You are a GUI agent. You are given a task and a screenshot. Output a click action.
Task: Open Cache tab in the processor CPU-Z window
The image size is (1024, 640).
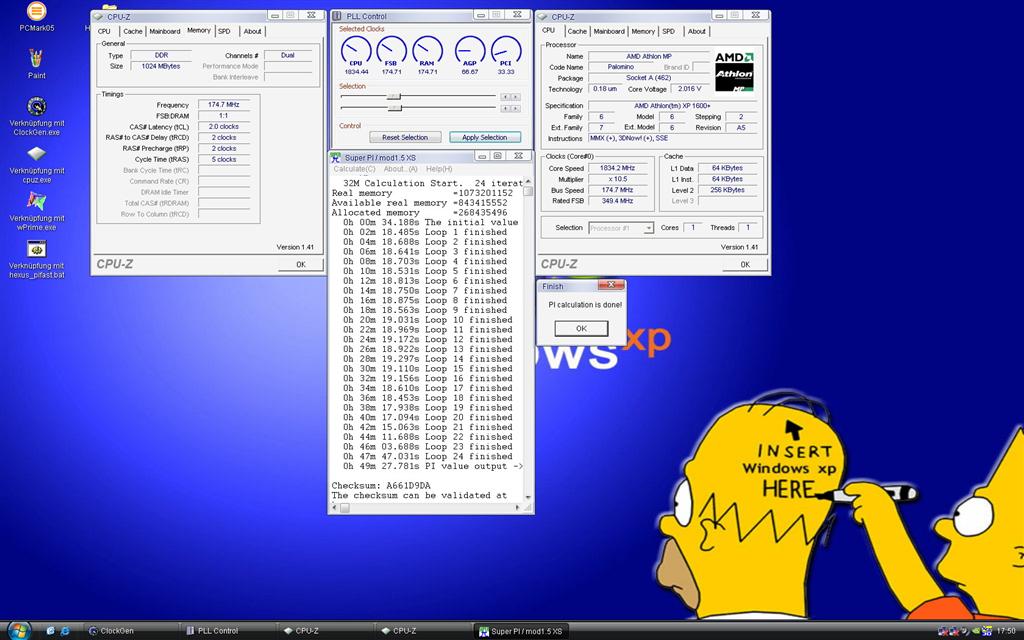[x=577, y=31]
